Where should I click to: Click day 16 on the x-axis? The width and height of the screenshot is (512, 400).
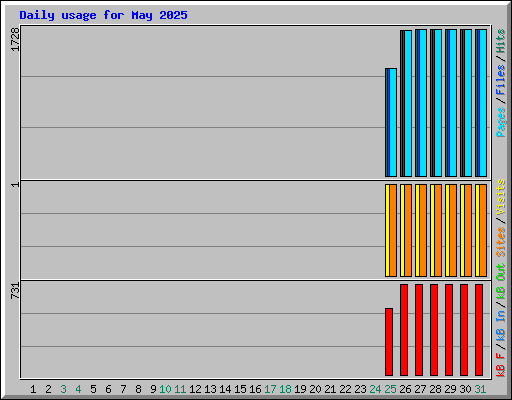click(x=255, y=389)
